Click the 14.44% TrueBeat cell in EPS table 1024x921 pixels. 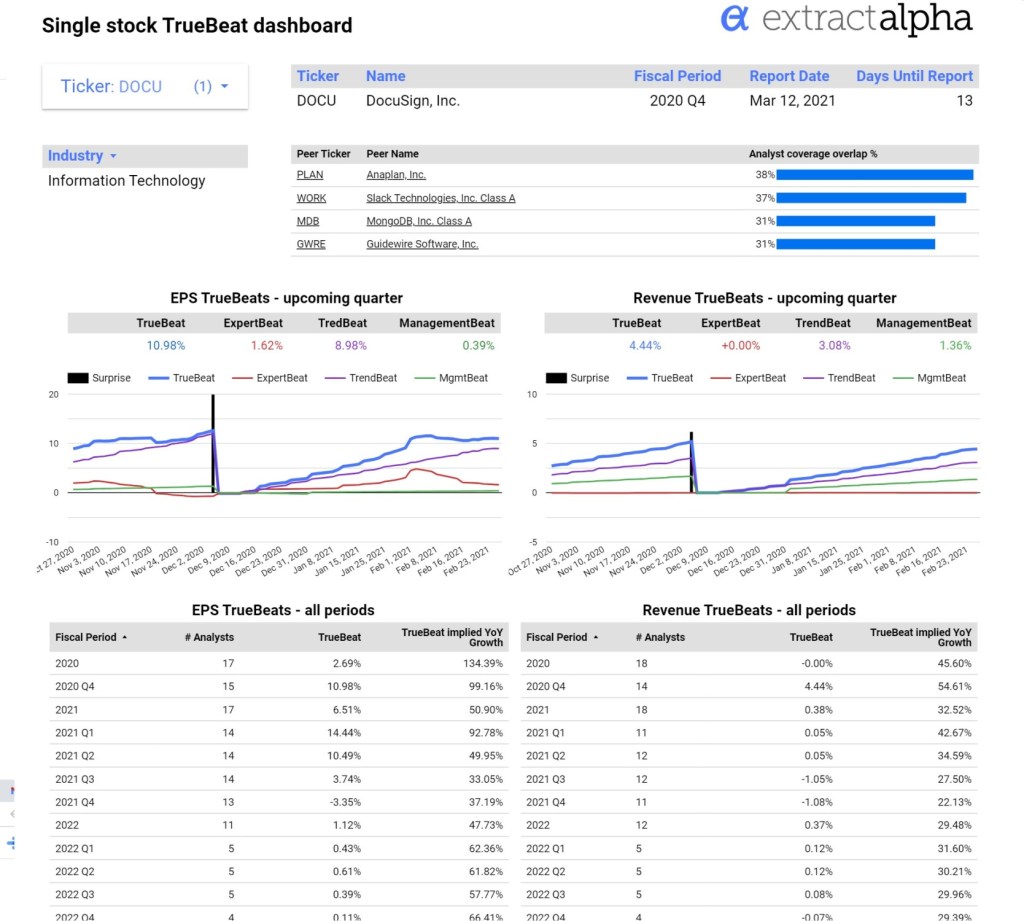coord(344,733)
